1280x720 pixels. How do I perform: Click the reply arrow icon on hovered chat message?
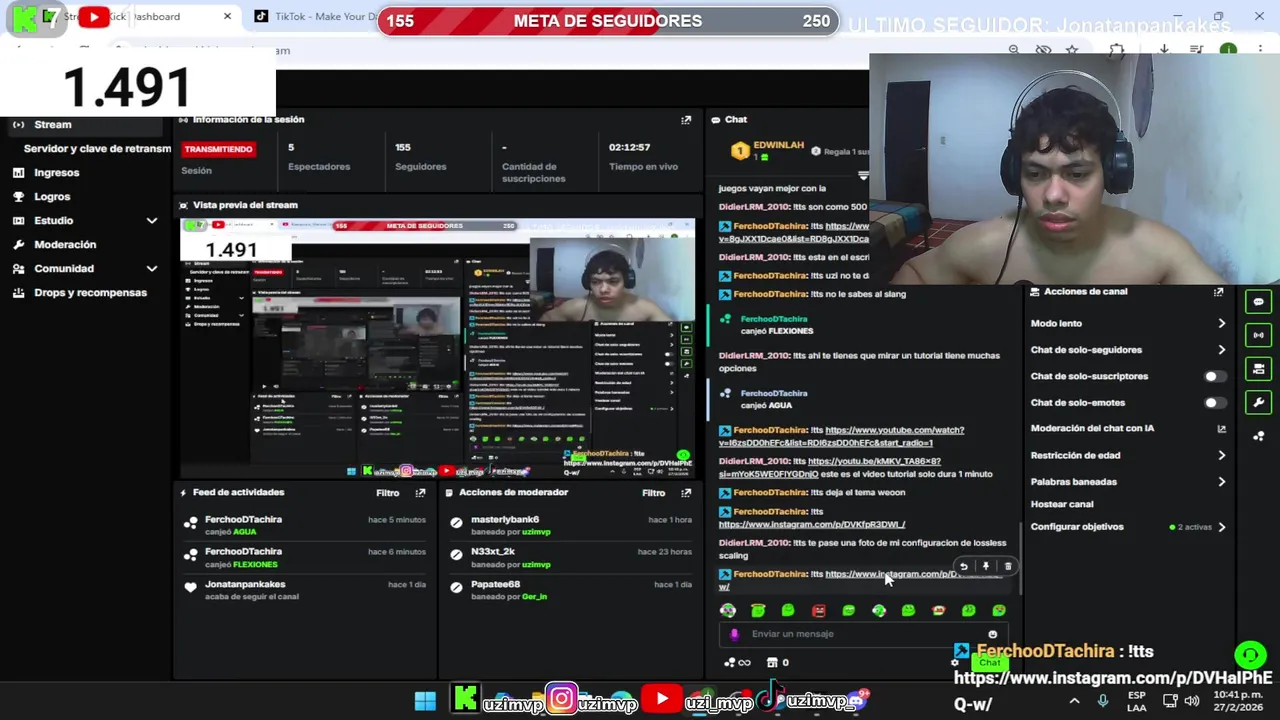click(963, 567)
